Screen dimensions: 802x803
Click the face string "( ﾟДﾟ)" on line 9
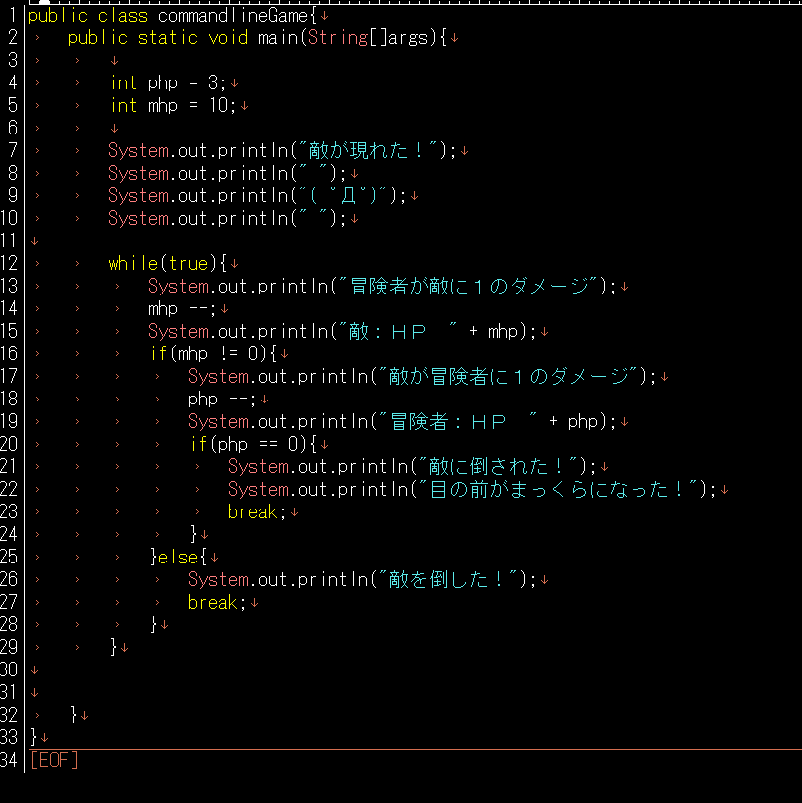343,196
